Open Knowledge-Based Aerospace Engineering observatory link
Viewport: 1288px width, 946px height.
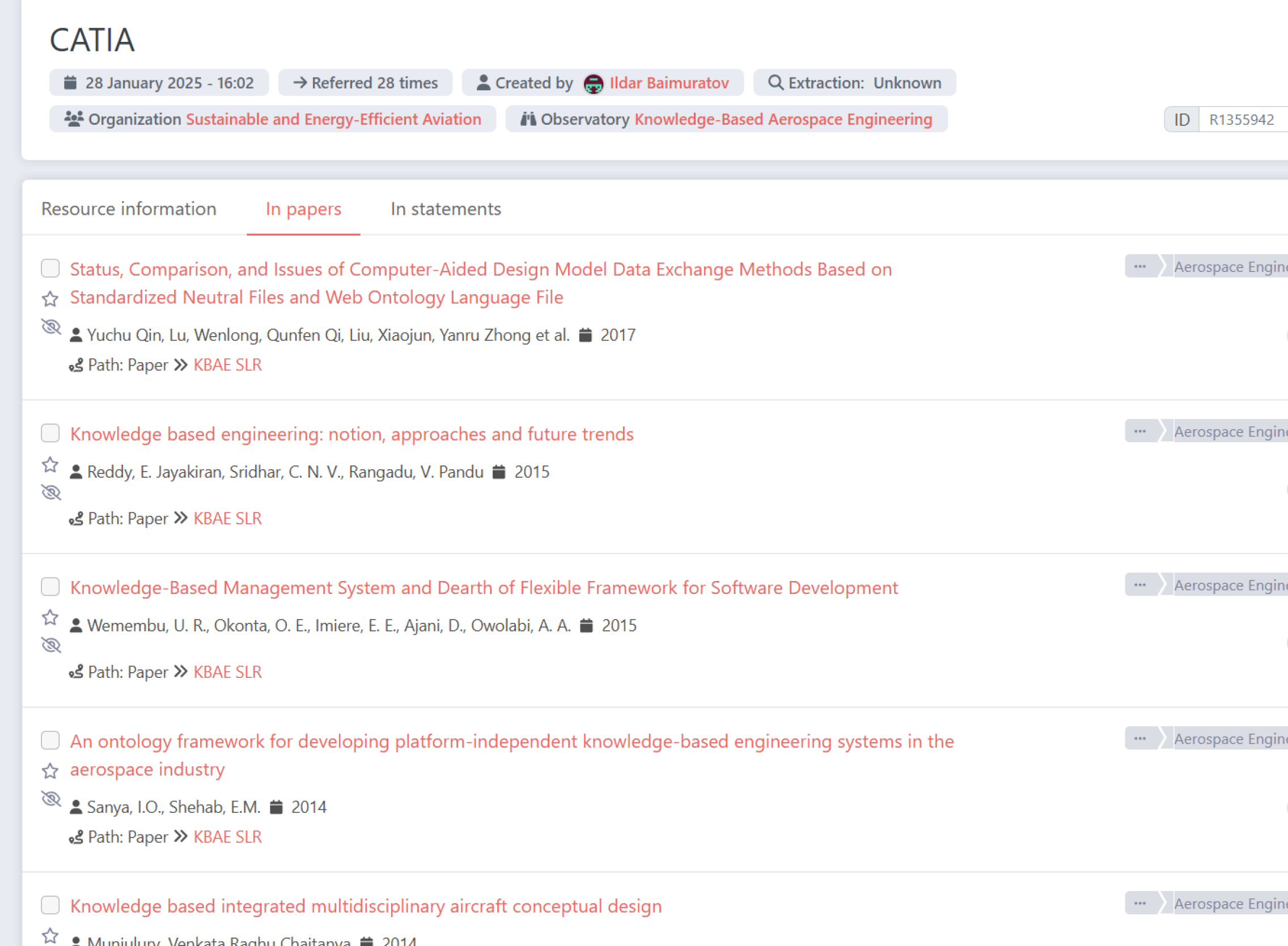[783, 119]
